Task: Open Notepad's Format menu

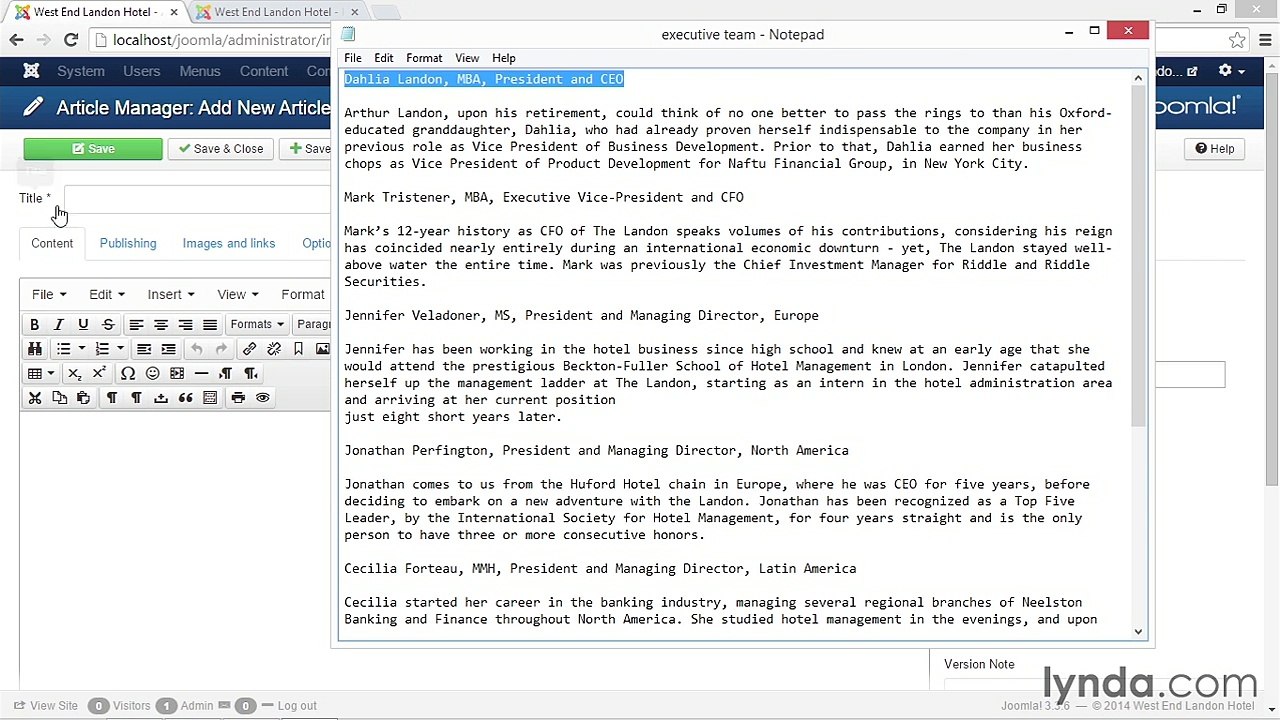Action: point(424,58)
